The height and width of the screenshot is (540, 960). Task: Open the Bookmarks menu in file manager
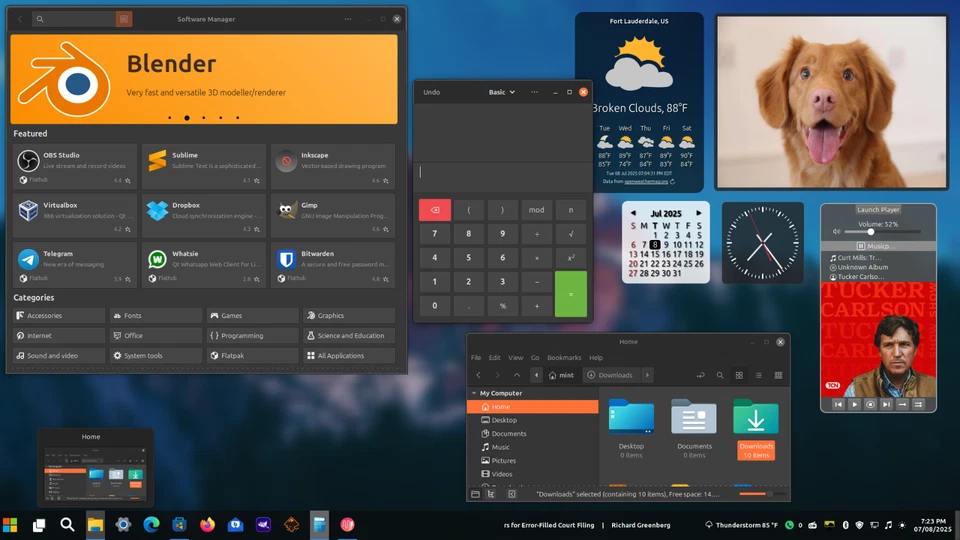(564, 357)
